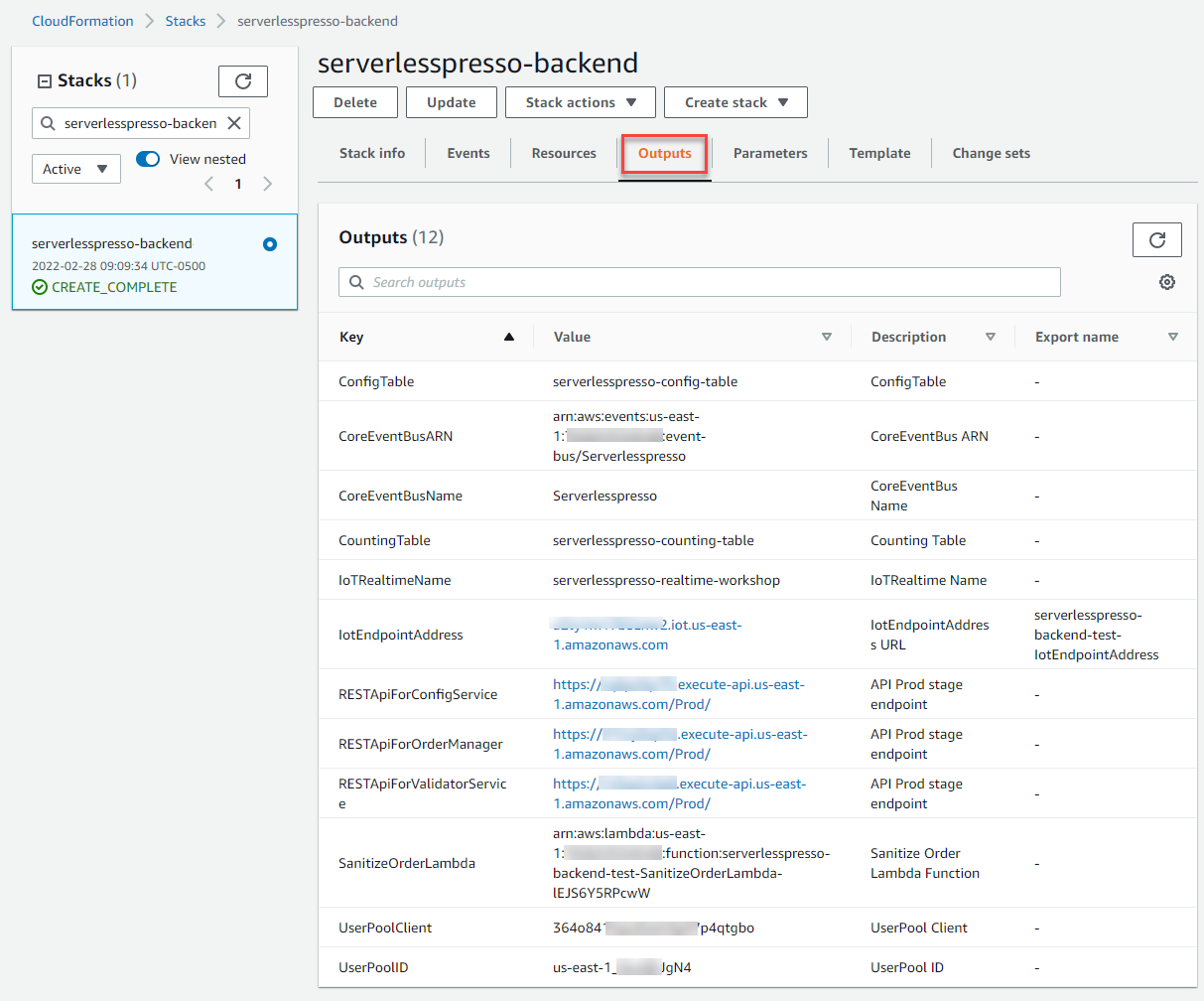Go to CloudFormation breadcrumb link
The image size is (1204, 1001).
point(82,21)
